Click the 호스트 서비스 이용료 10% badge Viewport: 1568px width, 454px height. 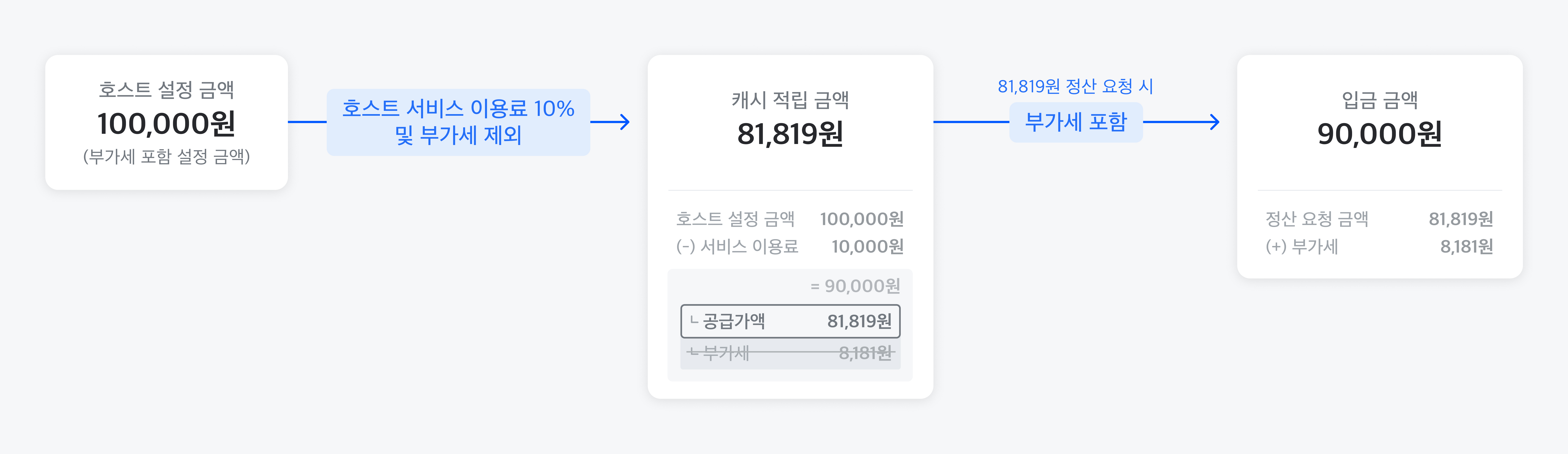click(x=458, y=122)
